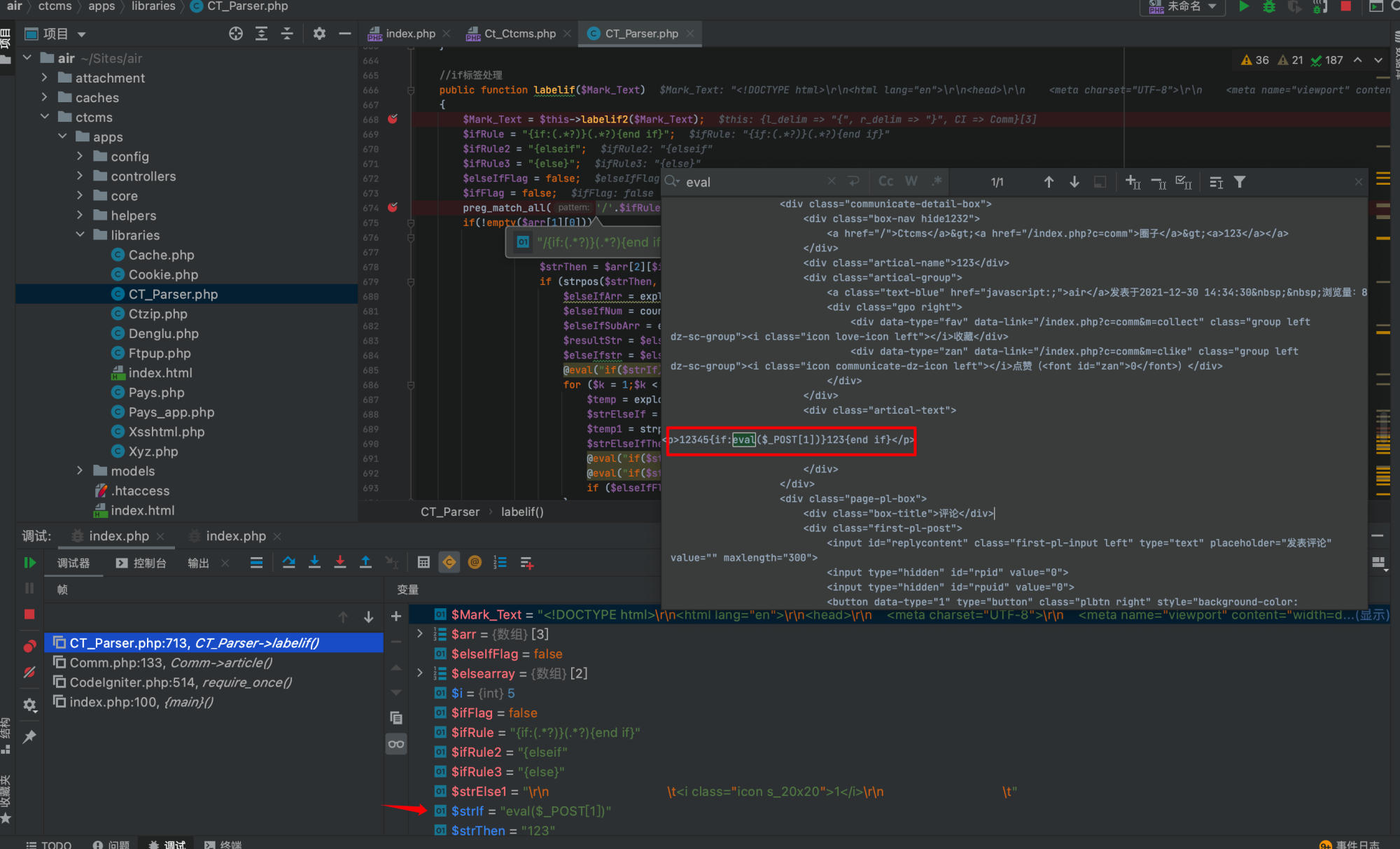This screenshot has width=1400, height=849.
Task: Collapse the libraries folder in tree
Action: click(x=80, y=235)
